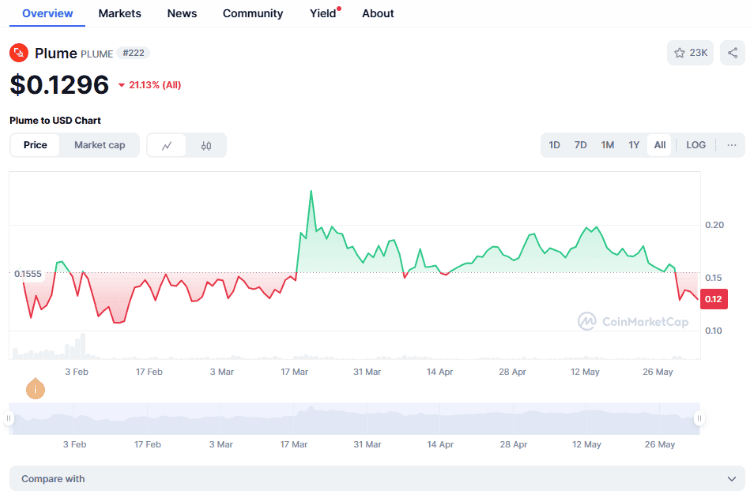The image size is (753, 497).
Task: Switch to candlestick chart icon
Action: tap(206, 145)
